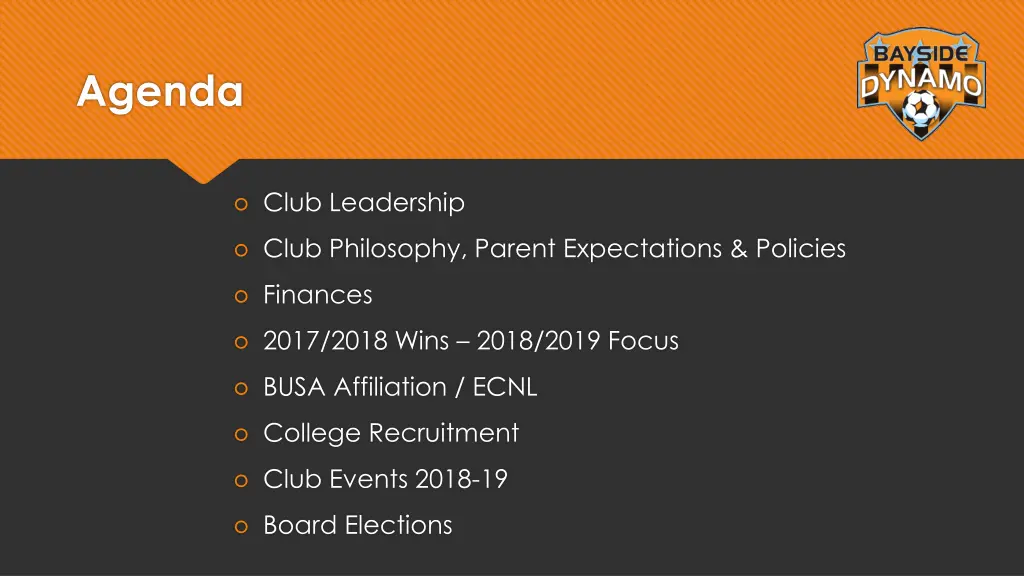Select the Agenda slide title
The width and height of the screenshot is (1024, 576).
pos(160,92)
